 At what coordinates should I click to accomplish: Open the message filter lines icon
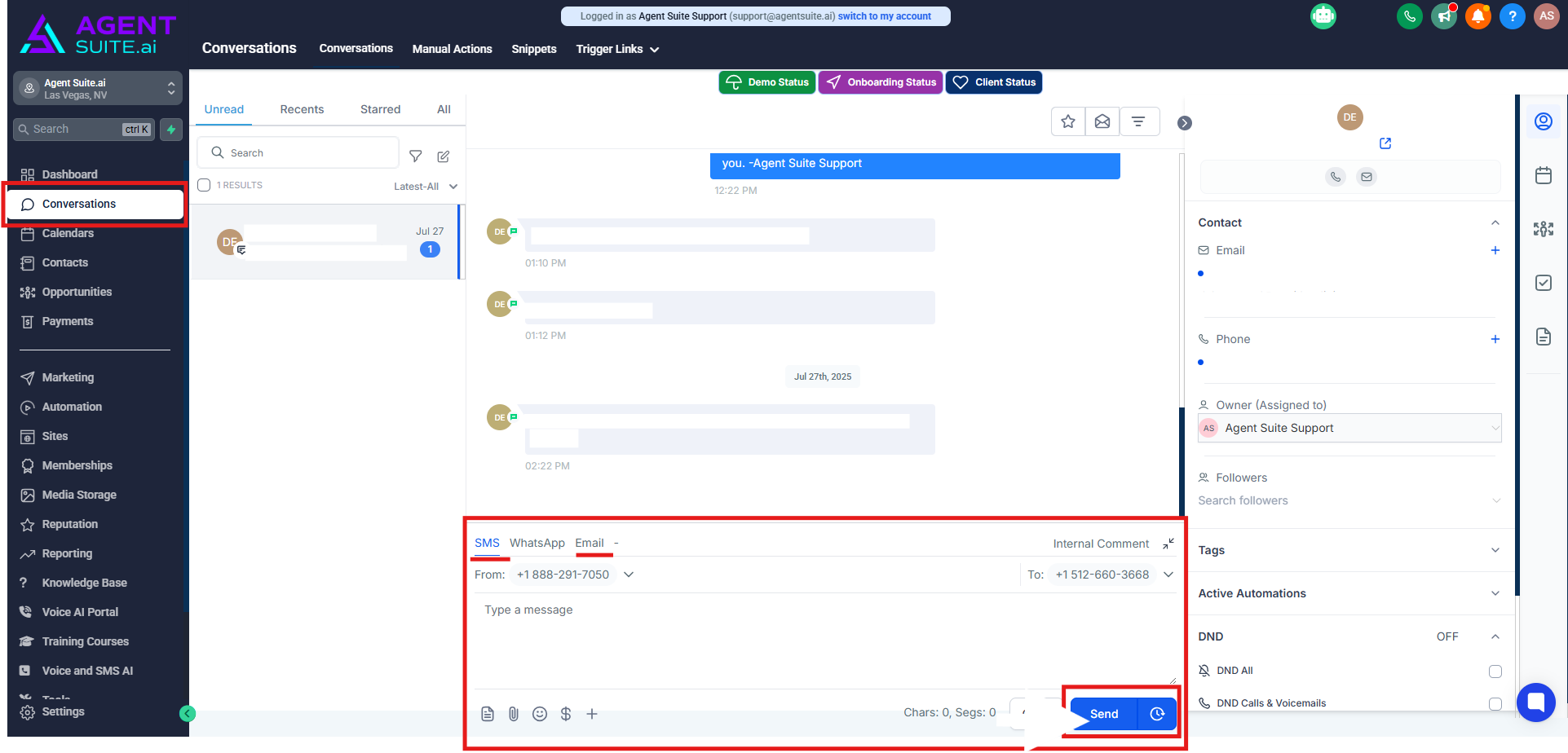pos(1139,122)
